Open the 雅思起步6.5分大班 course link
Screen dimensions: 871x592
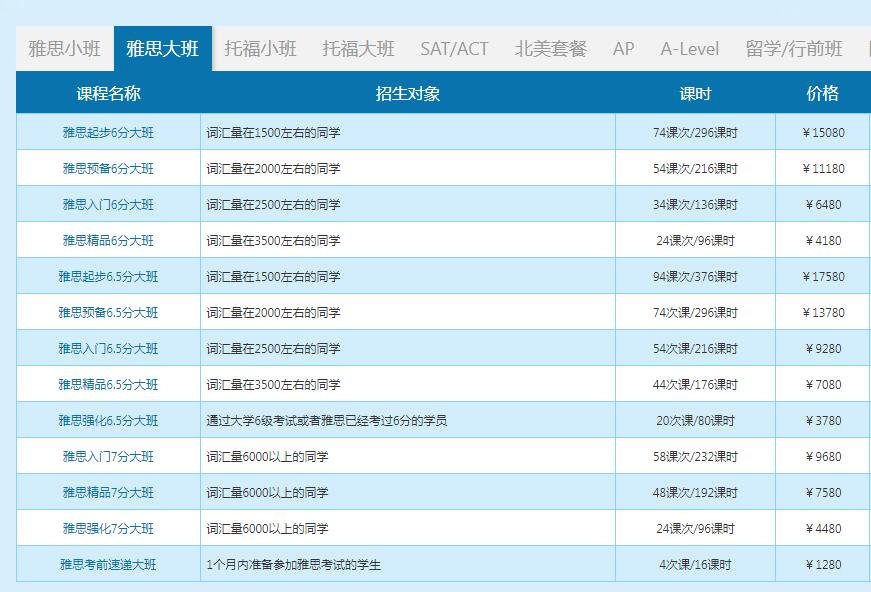pos(108,277)
